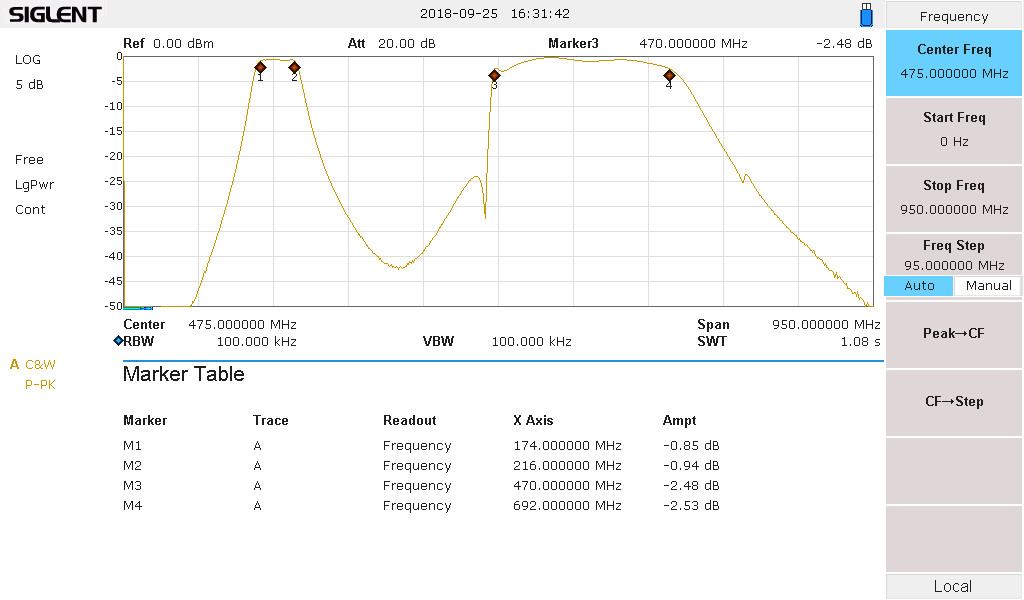Click the 470.000000 MHz marker readout in header

[x=693, y=44]
